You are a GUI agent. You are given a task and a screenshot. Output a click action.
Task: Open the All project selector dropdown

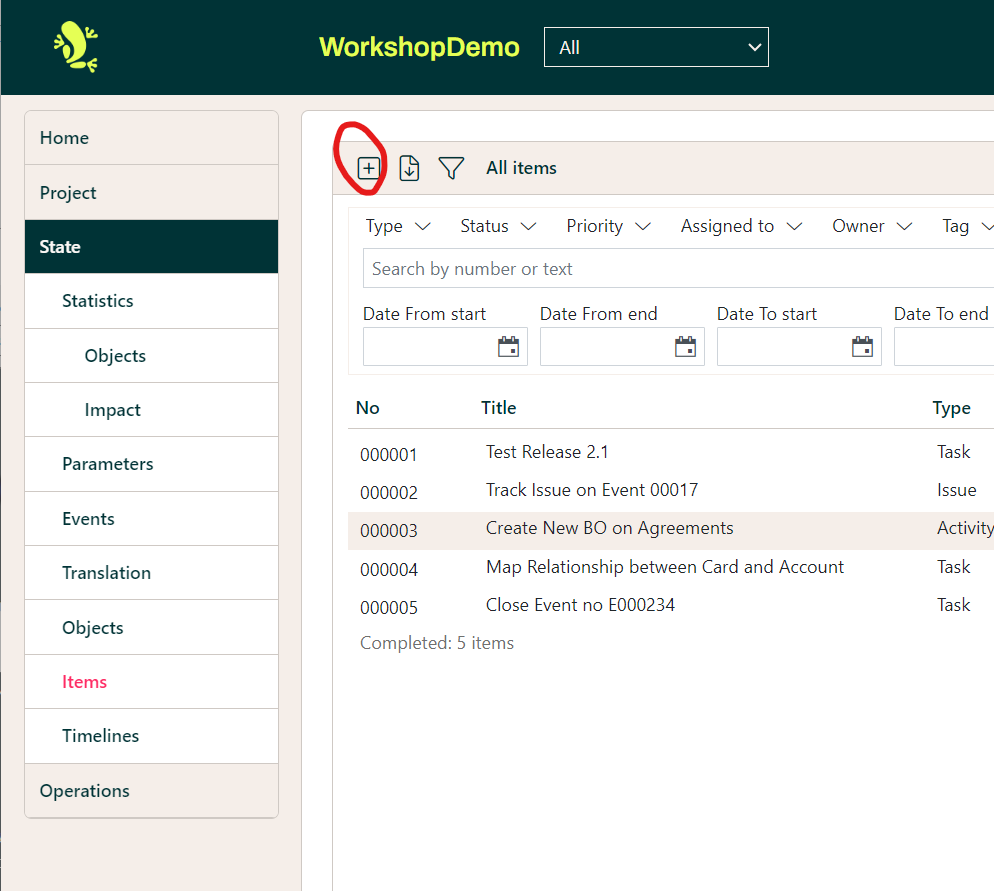click(x=656, y=48)
